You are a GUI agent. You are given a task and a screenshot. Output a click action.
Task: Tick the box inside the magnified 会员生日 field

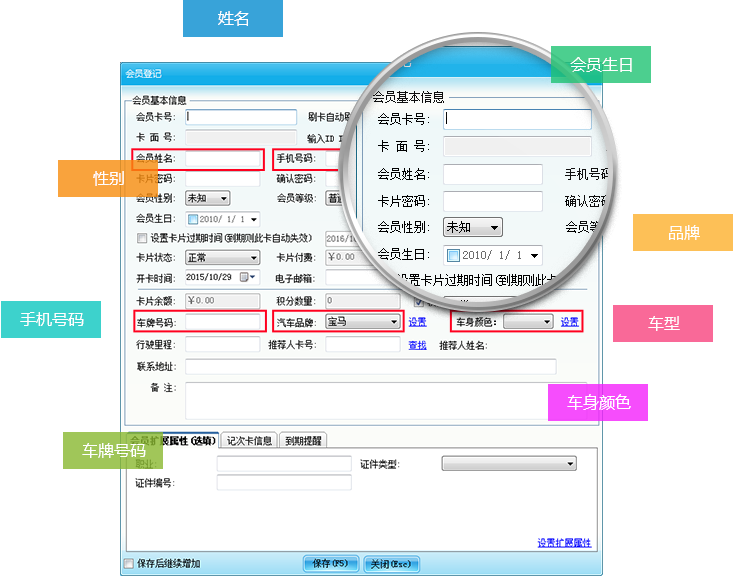tap(453, 255)
